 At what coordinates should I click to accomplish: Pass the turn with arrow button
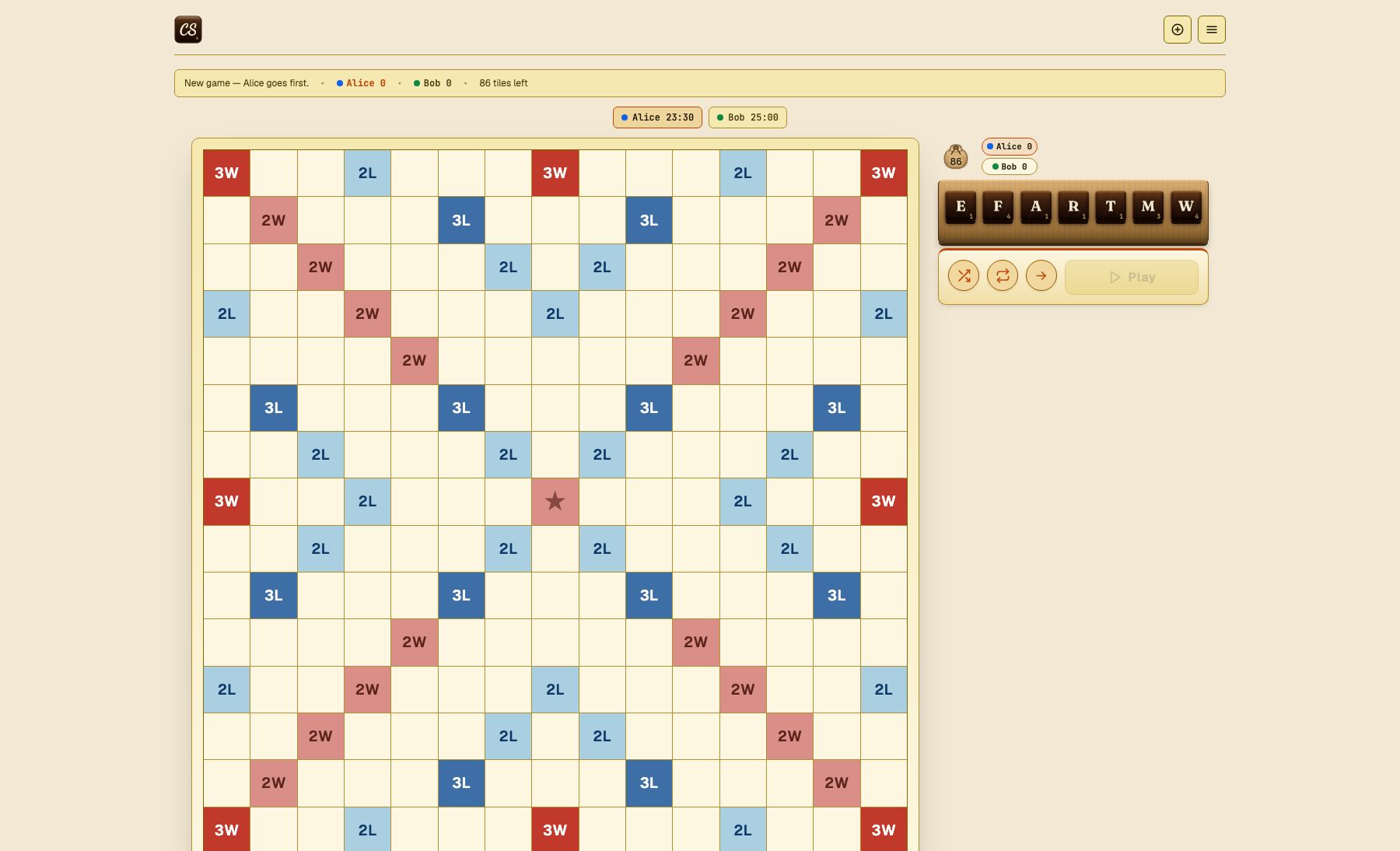click(1041, 275)
